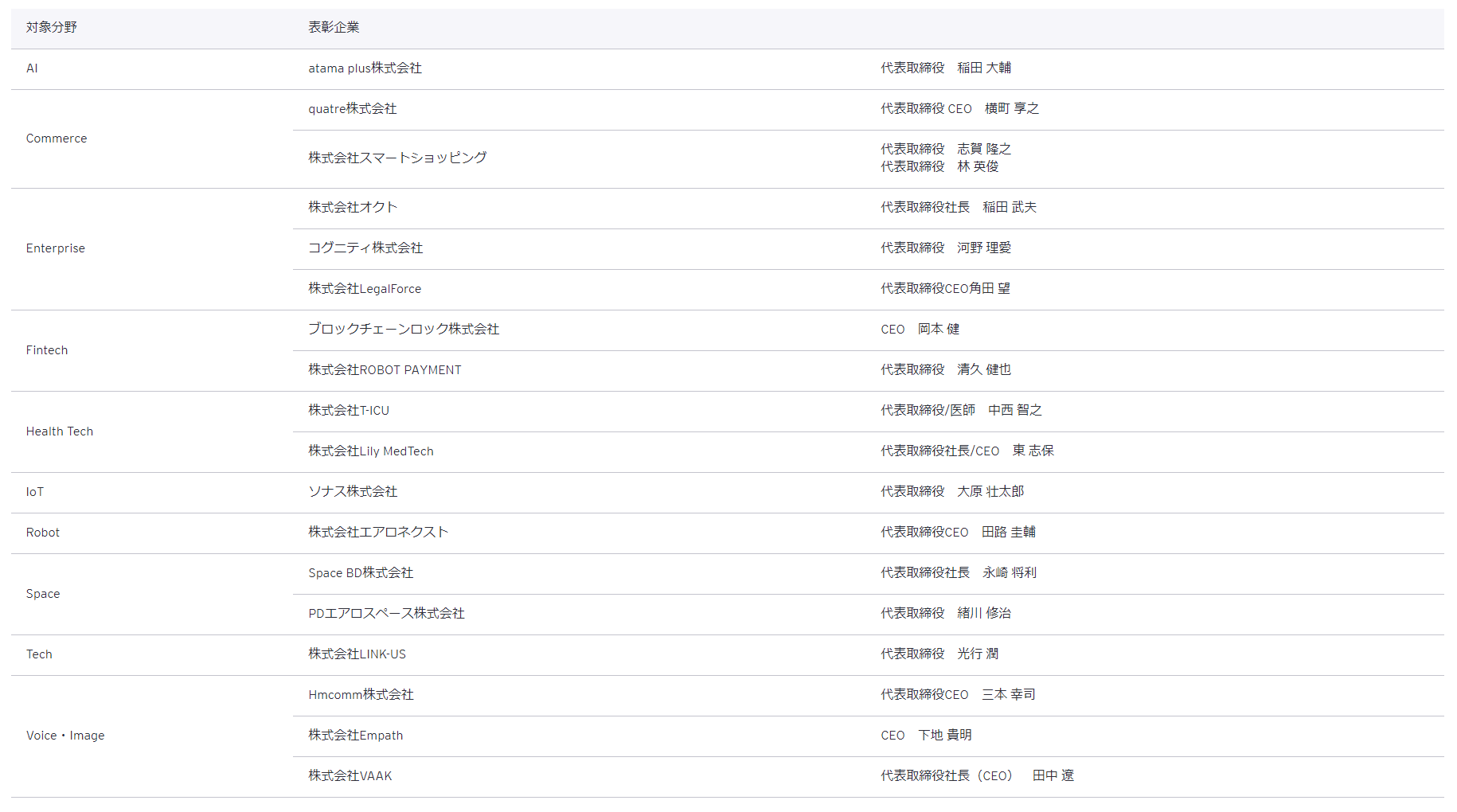The width and height of the screenshot is (1457, 812).
Task: Click the 表彰企業 column header
Action: tap(334, 27)
